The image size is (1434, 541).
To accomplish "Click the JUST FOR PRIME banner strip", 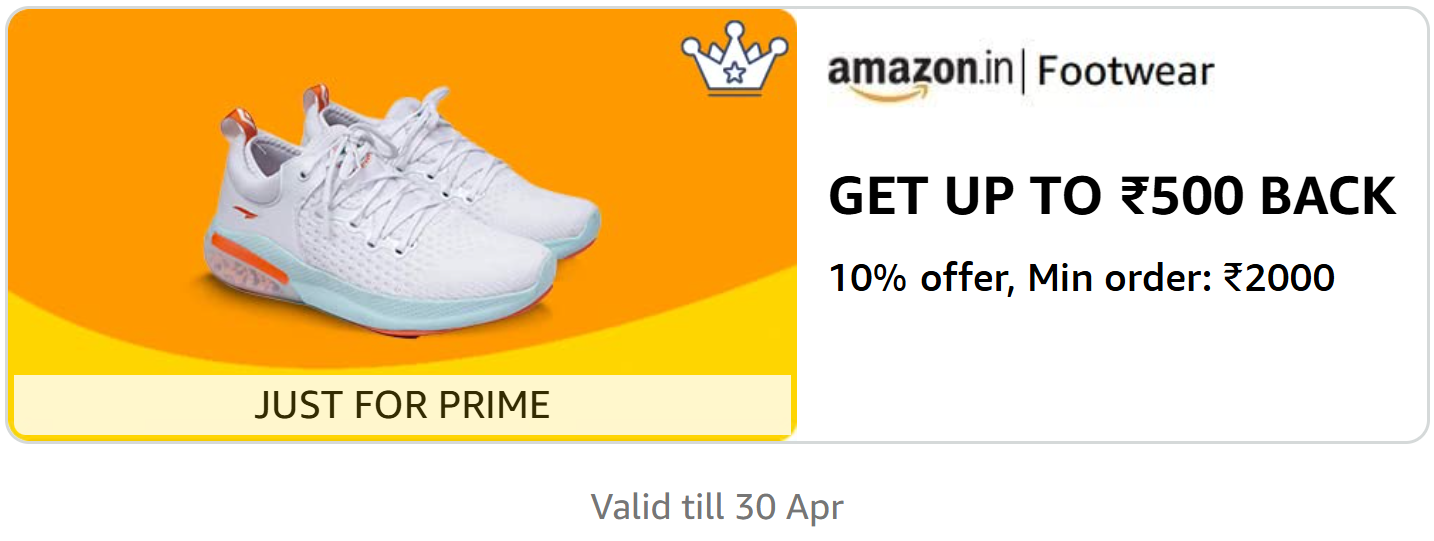I will click(x=402, y=405).
